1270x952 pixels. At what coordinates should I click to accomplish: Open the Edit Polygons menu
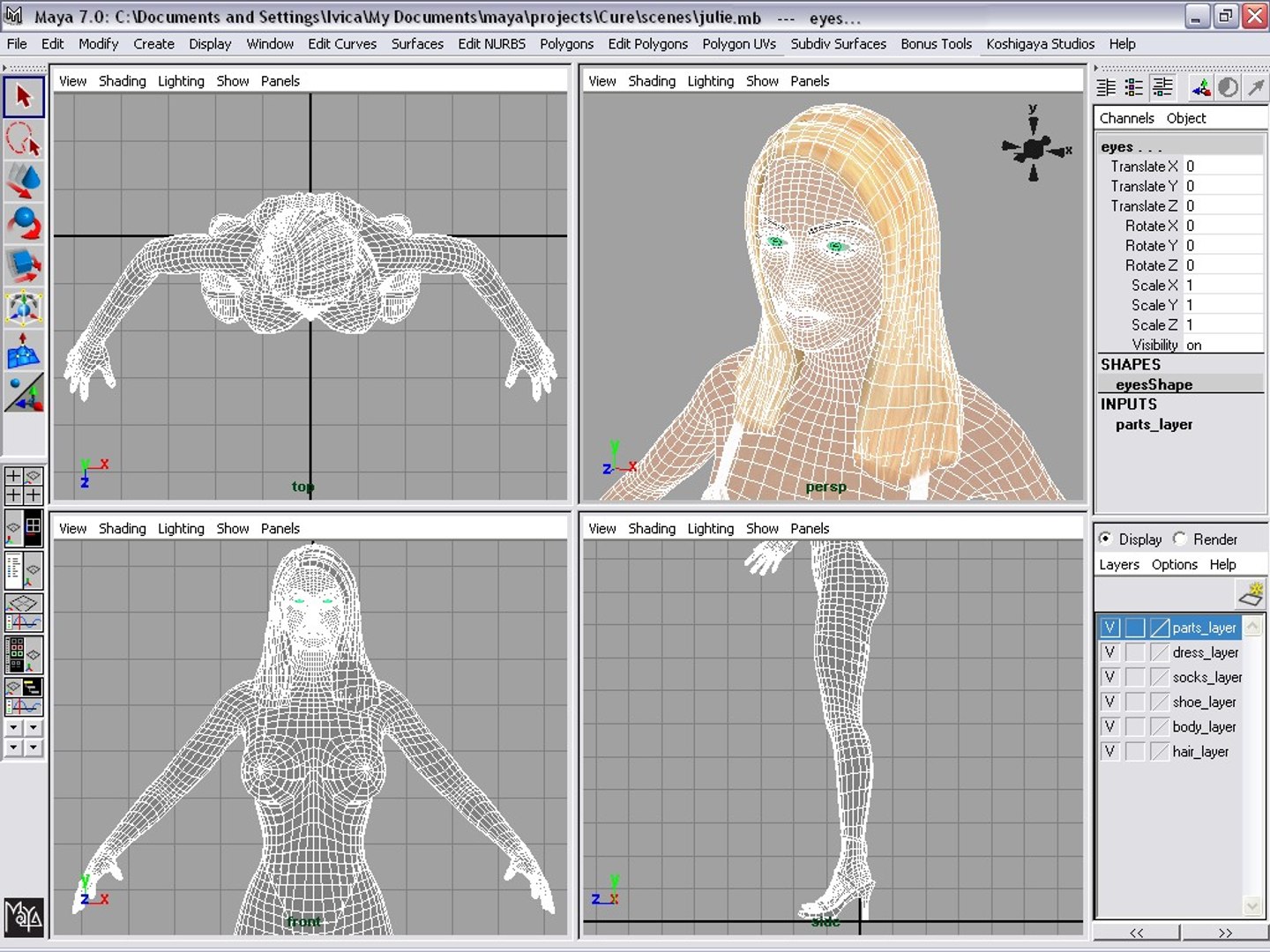coord(648,44)
